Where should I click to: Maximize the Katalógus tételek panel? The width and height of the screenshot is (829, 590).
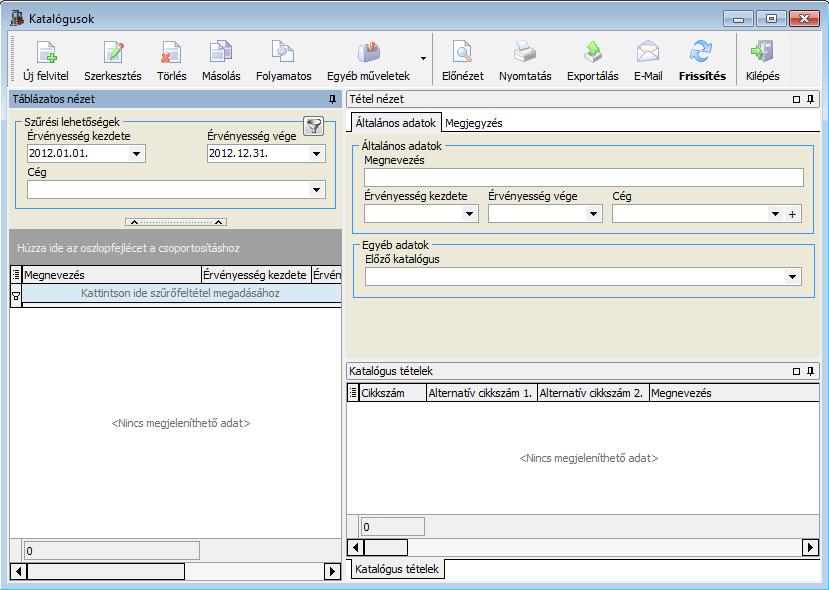[796, 372]
